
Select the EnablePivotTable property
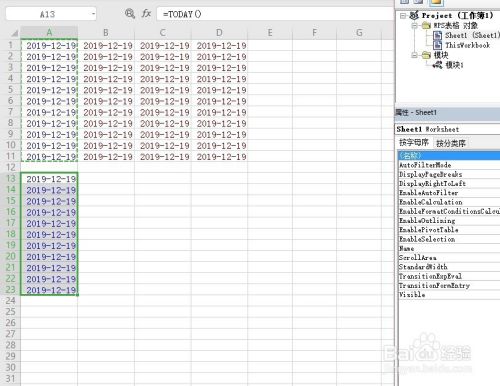(449, 230)
